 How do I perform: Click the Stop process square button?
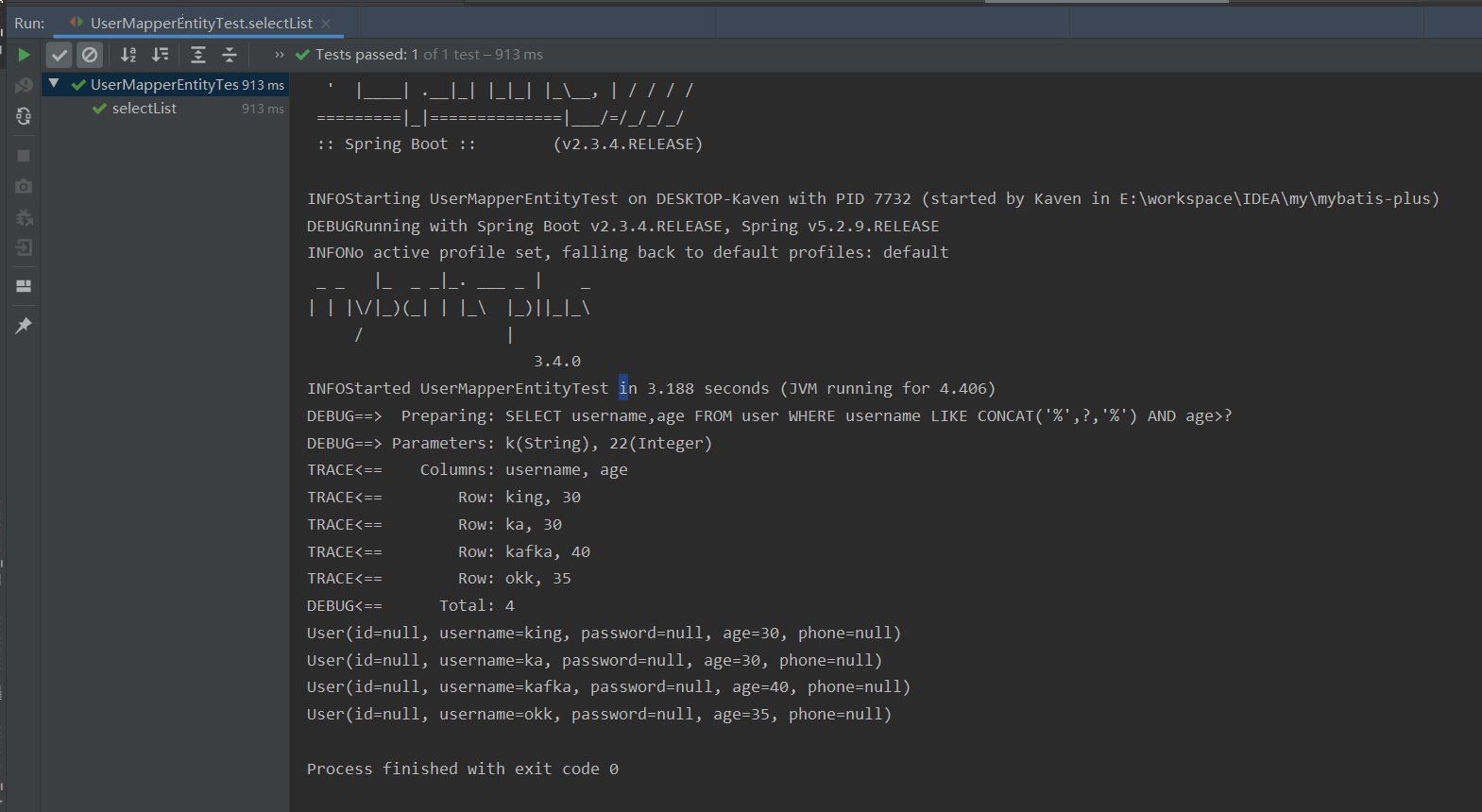(24, 156)
